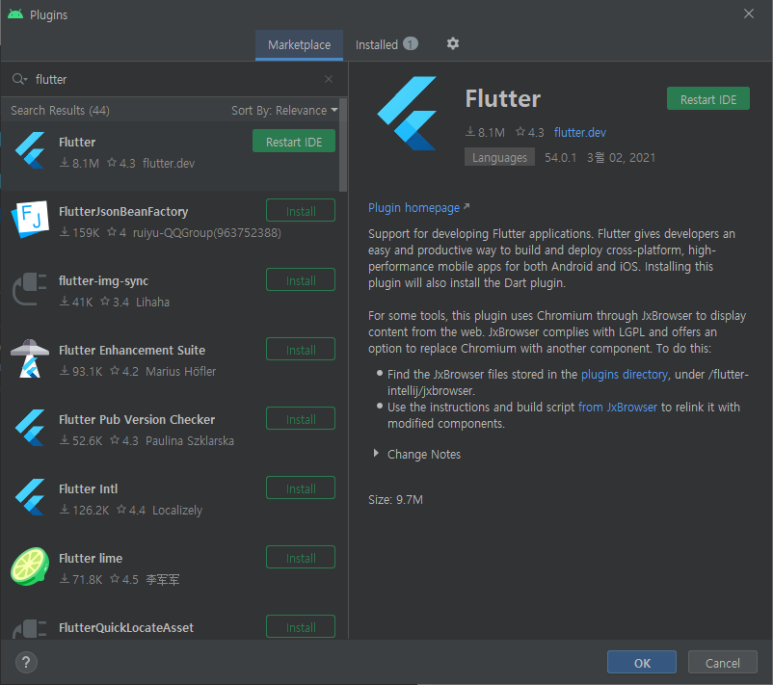The width and height of the screenshot is (773, 685).
Task: Click the Flutter Pub Version Checker icon
Action: [x=30, y=428]
